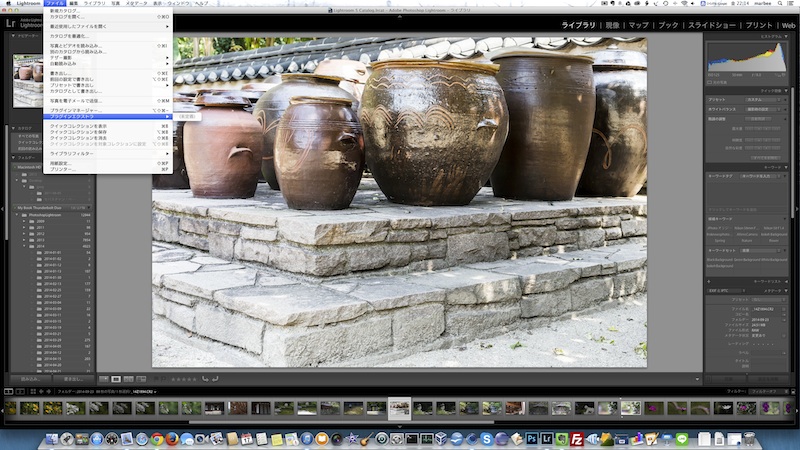
Task: Switch to the 現像 module
Action: point(612,25)
